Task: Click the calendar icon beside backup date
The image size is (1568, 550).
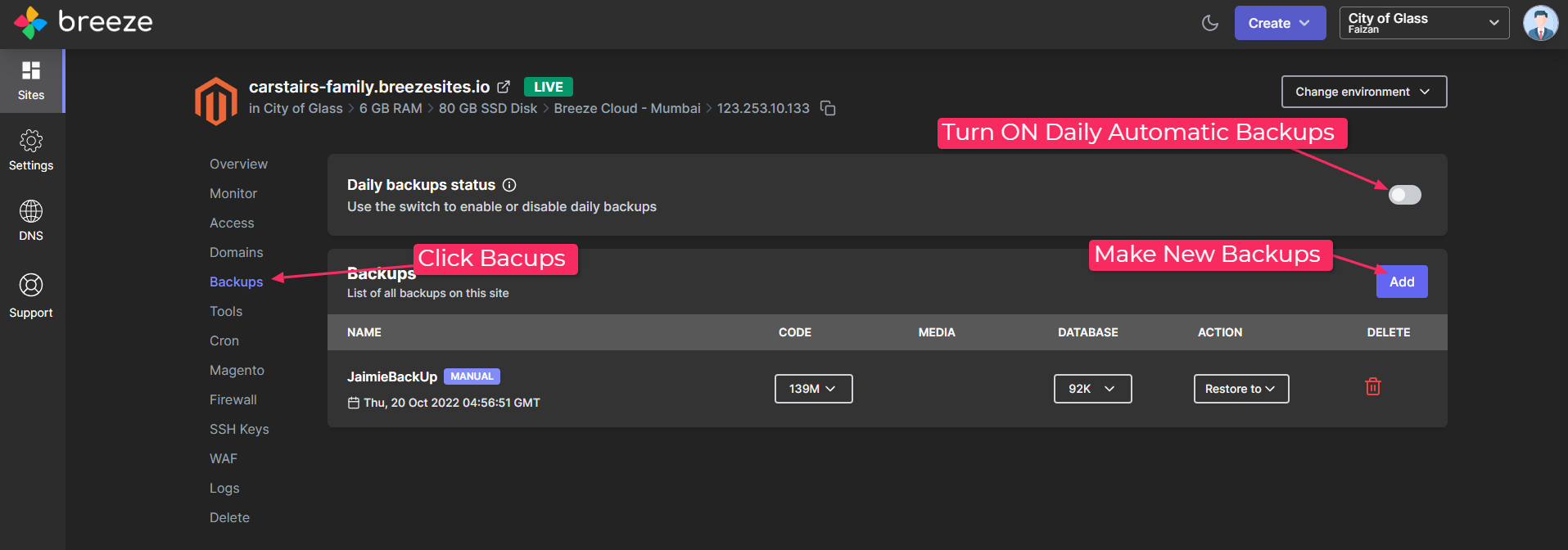Action: coord(354,403)
